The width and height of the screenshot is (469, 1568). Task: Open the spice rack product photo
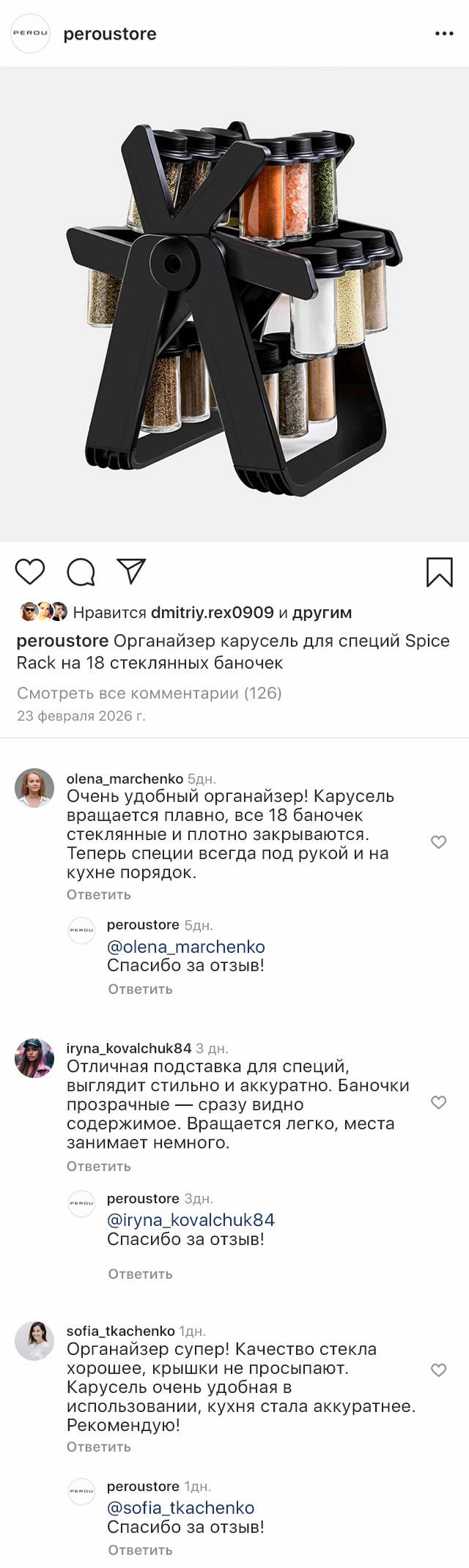(234, 304)
